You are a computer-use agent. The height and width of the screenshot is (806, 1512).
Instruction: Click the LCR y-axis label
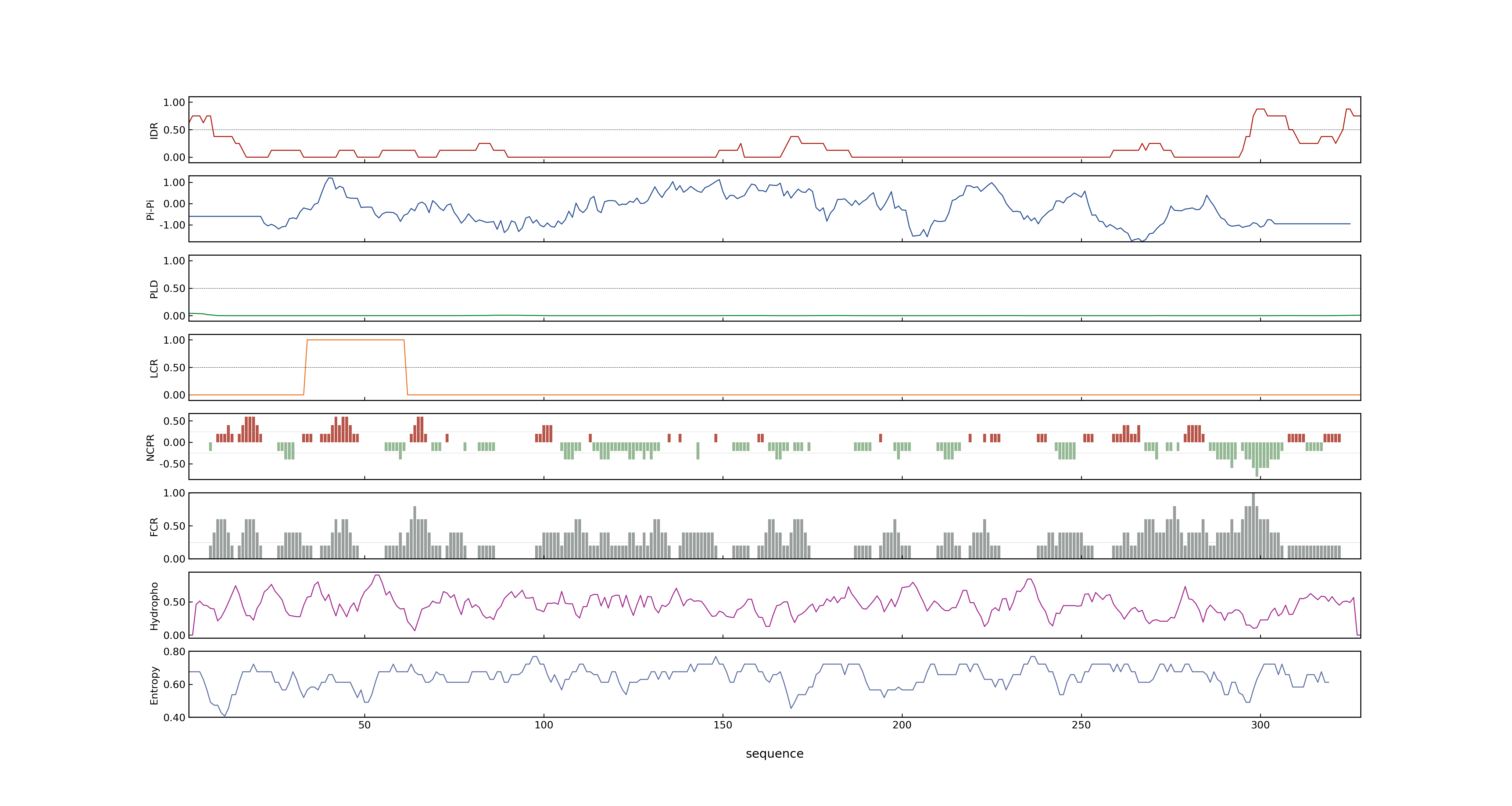click(154, 368)
